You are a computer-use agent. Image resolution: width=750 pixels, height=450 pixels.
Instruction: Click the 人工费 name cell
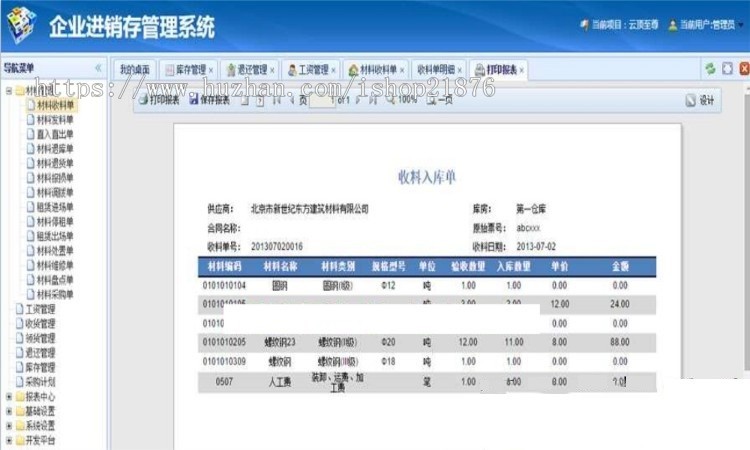click(x=280, y=382)
